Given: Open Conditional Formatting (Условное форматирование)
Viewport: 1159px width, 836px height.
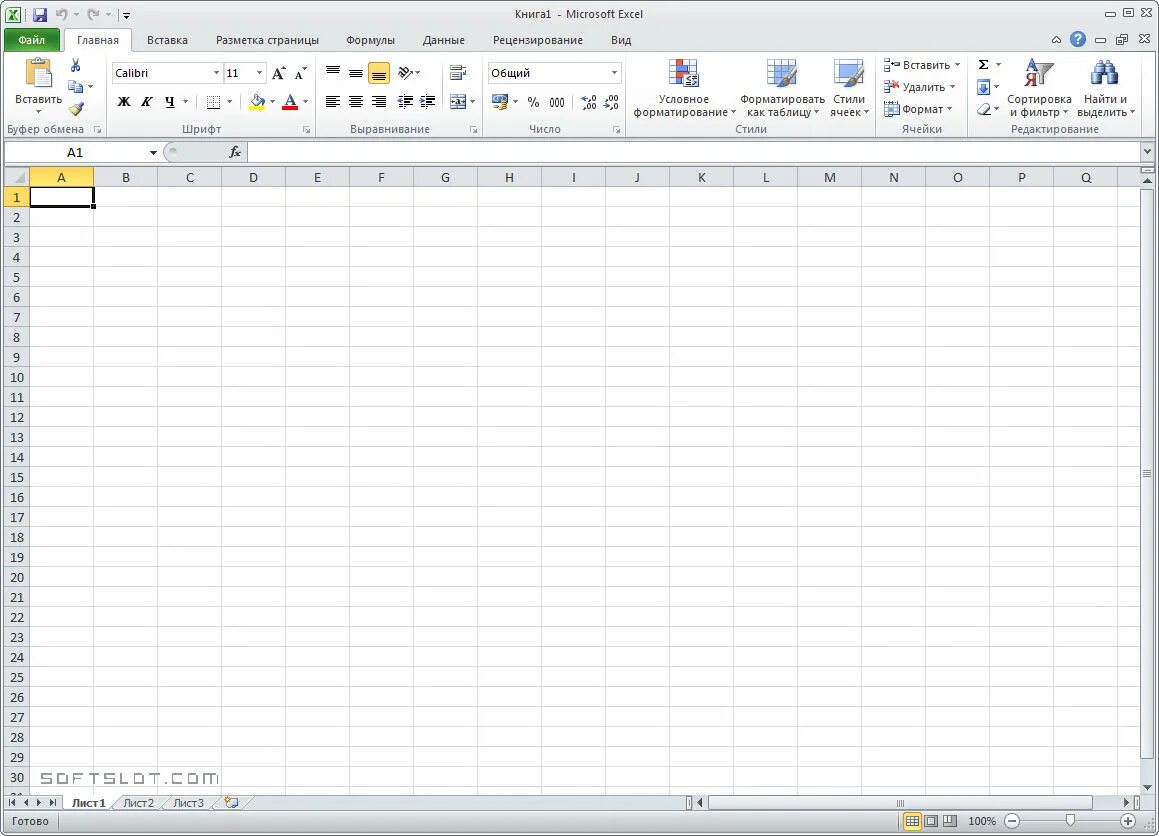Looking at the screenshot, I should tap(684, 89).
